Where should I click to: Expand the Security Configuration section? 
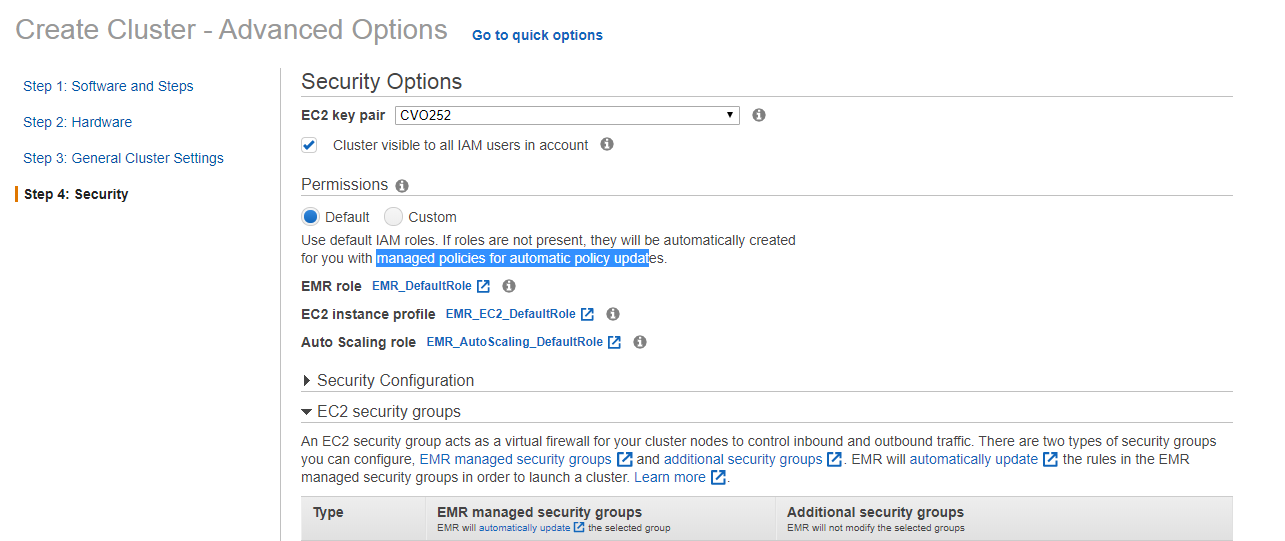point(307,381)
